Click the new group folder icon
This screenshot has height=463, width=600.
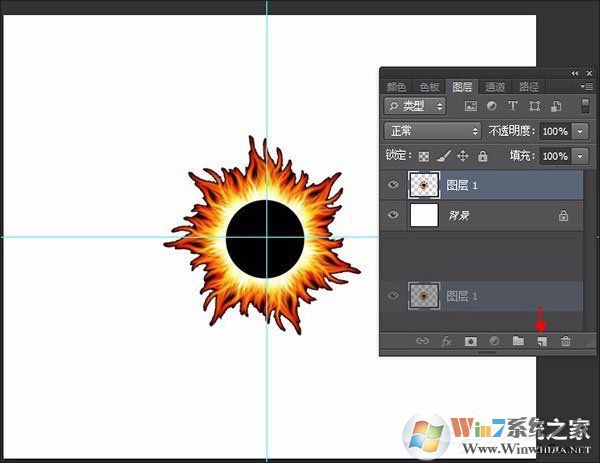click(x=518, y=342)
